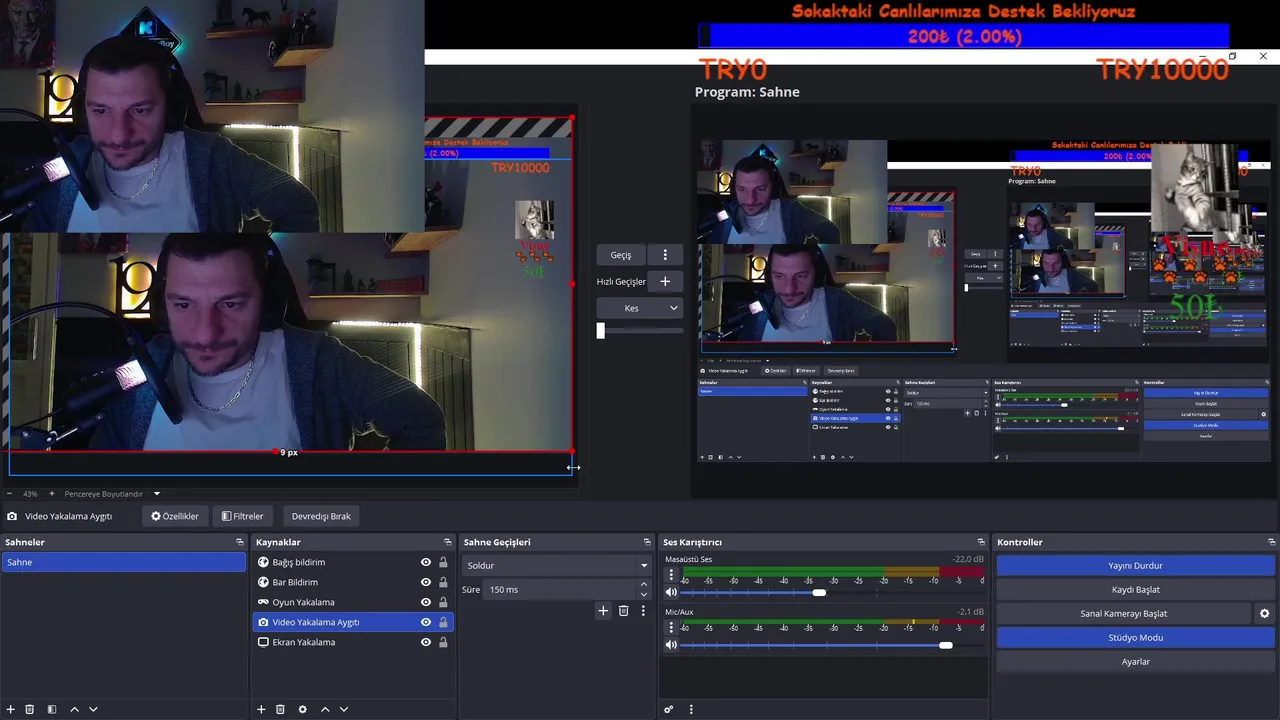The width and height of the screenshot is (1280, 720).
Task: Open Ayarlar settings
Action: tap(1135, 661)
